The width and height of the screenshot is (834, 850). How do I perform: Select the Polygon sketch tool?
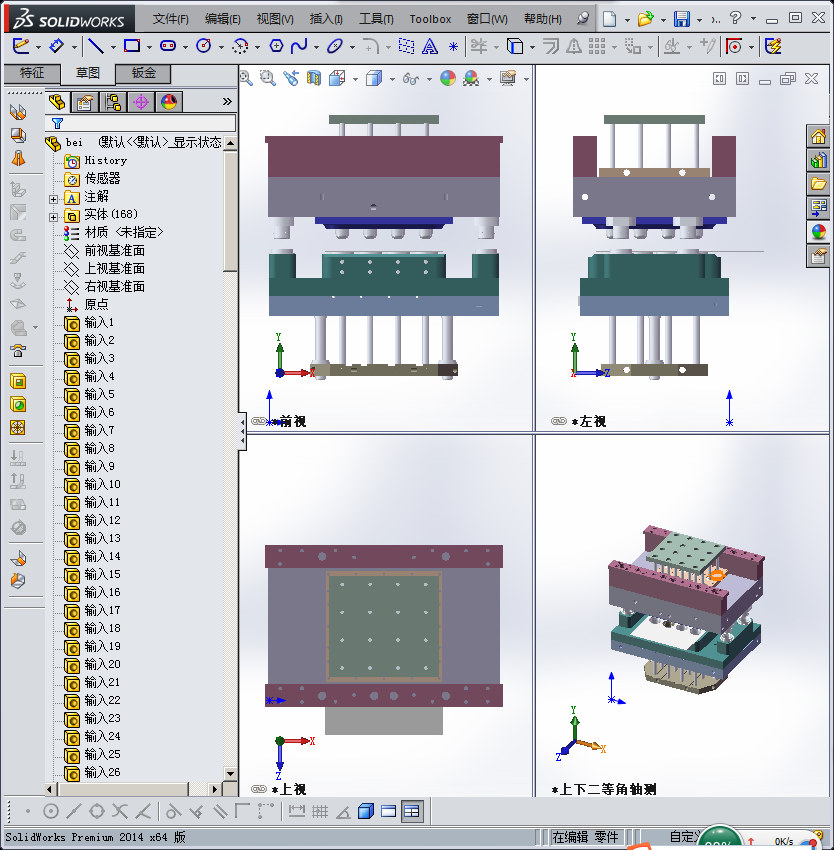276,46
